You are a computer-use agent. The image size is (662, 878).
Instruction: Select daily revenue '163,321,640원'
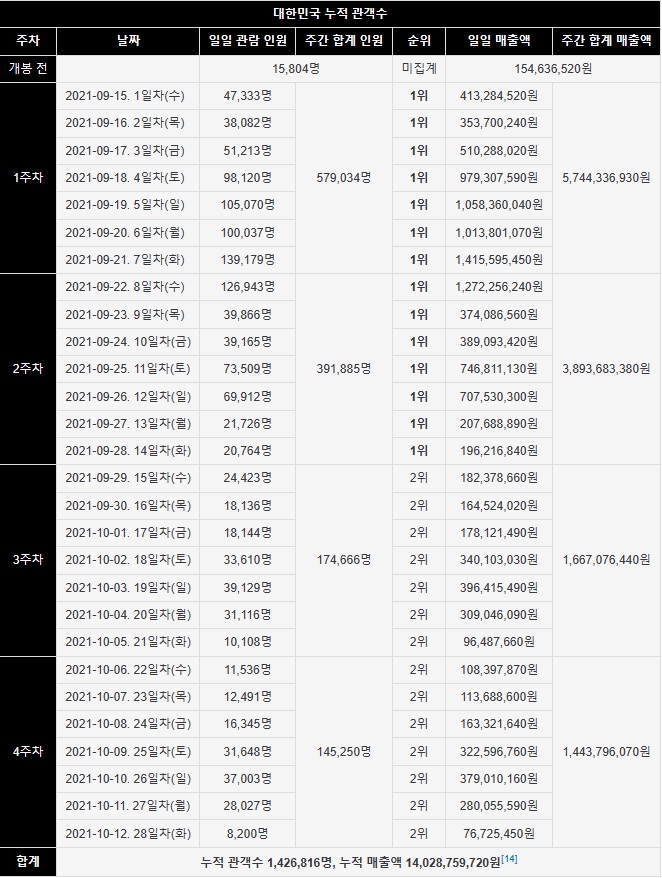coord(499,723)
